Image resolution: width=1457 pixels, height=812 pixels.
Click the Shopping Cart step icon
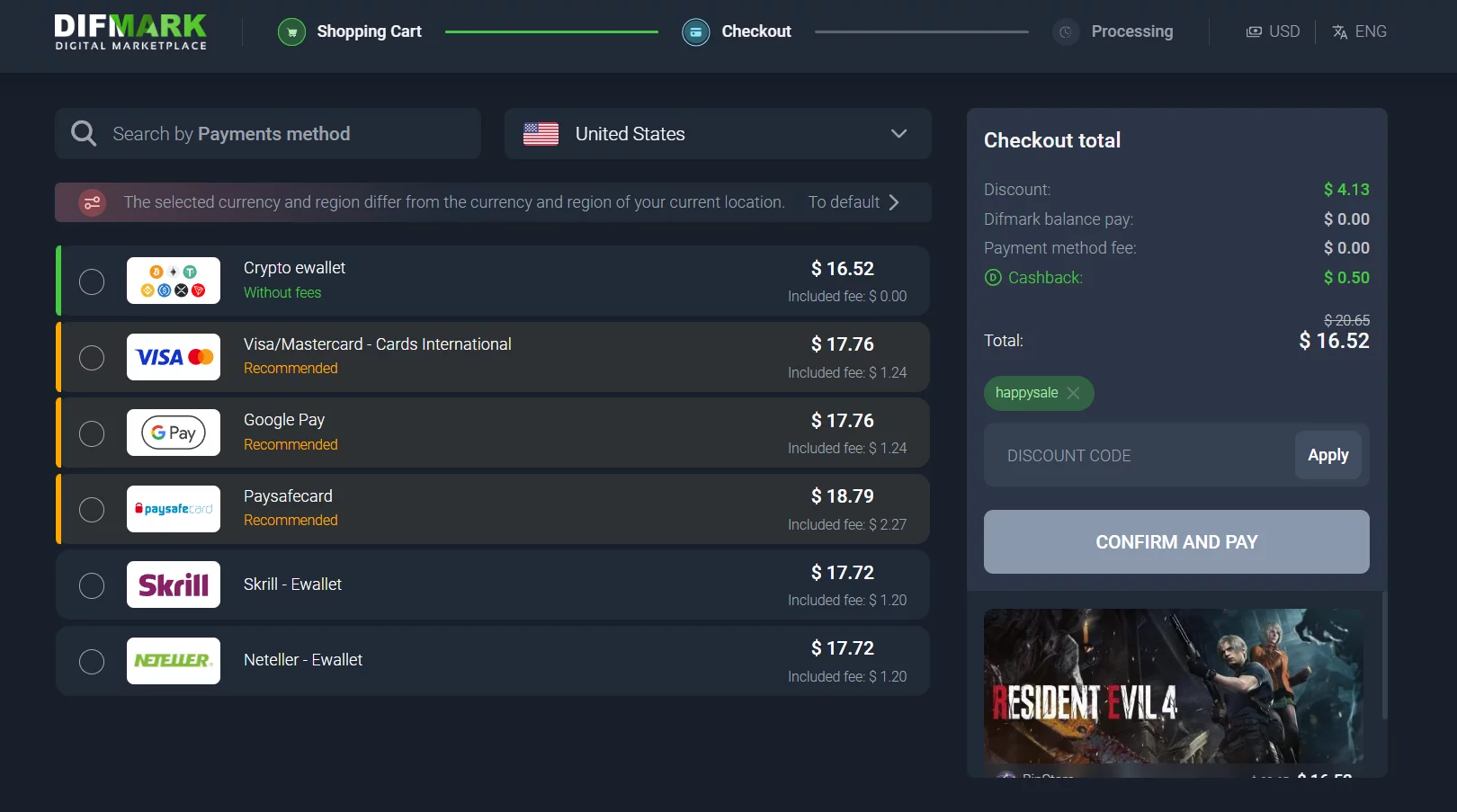coord(291,32)
